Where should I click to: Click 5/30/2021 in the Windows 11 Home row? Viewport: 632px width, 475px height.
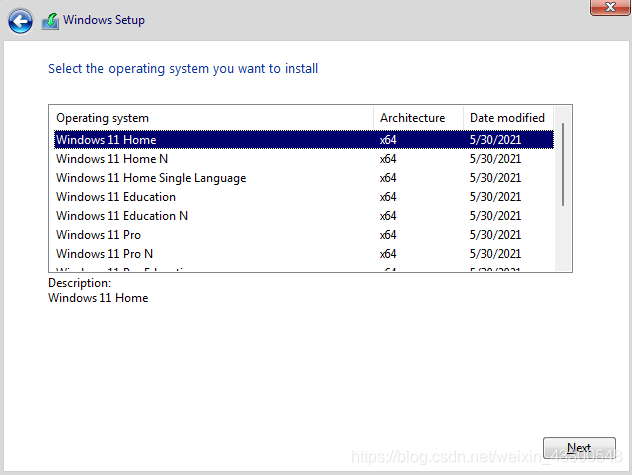[x=495, y=140]
